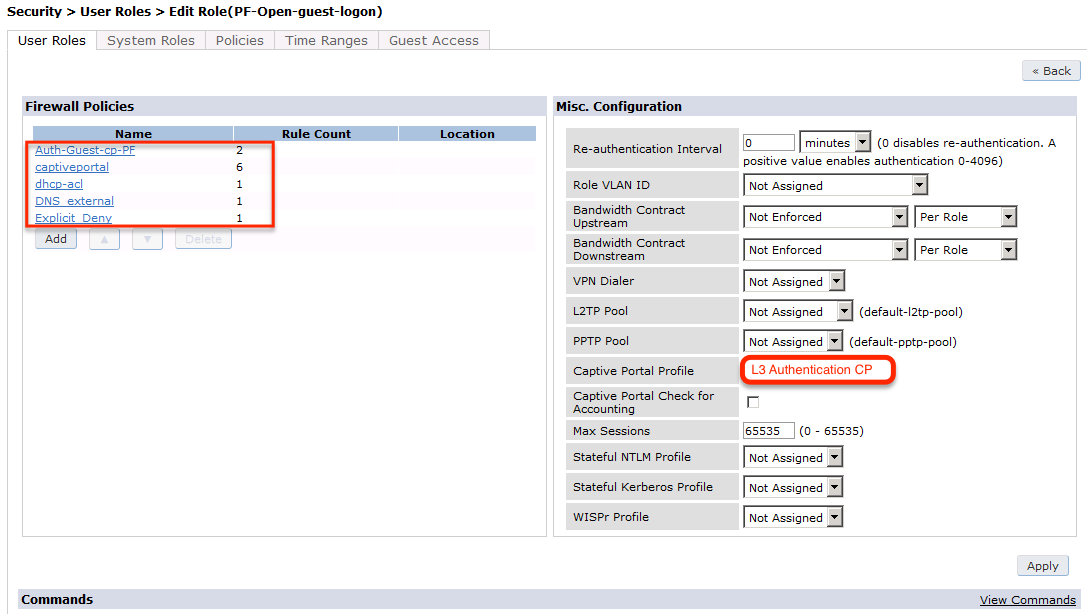The width and height of the screenshot is (1087, 614).
Task: Click the move-down arrow button
Action: coord(147,239)
